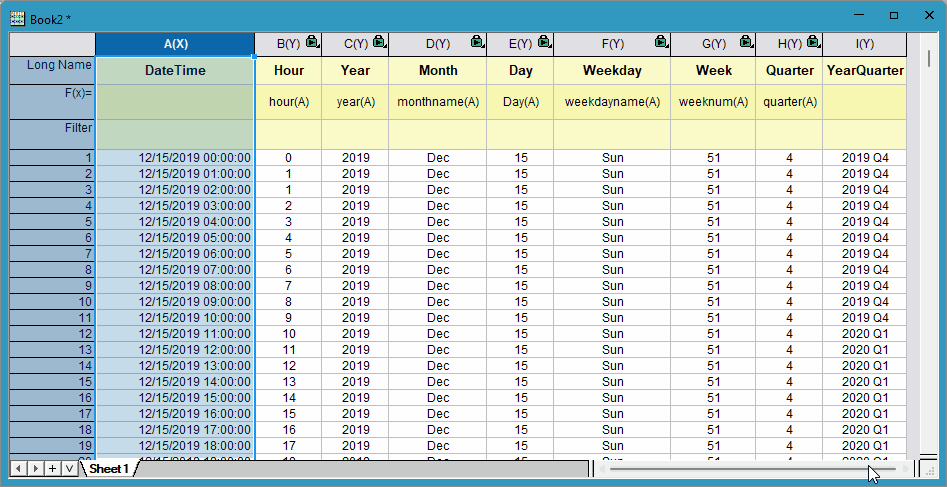Select column A(X) header
Image resolution: width=947 pixels, height=487 pixels.
click(x=175, y=44)
